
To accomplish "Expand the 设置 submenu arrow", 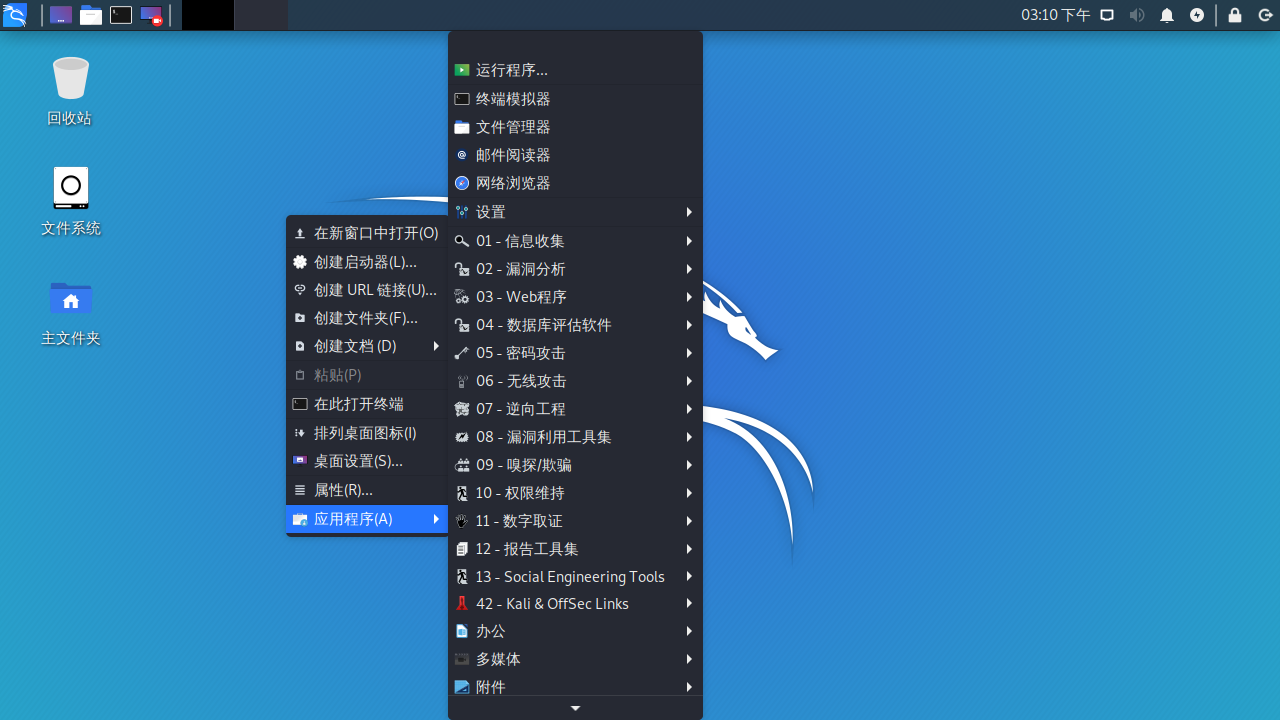I will pos(689,212).
